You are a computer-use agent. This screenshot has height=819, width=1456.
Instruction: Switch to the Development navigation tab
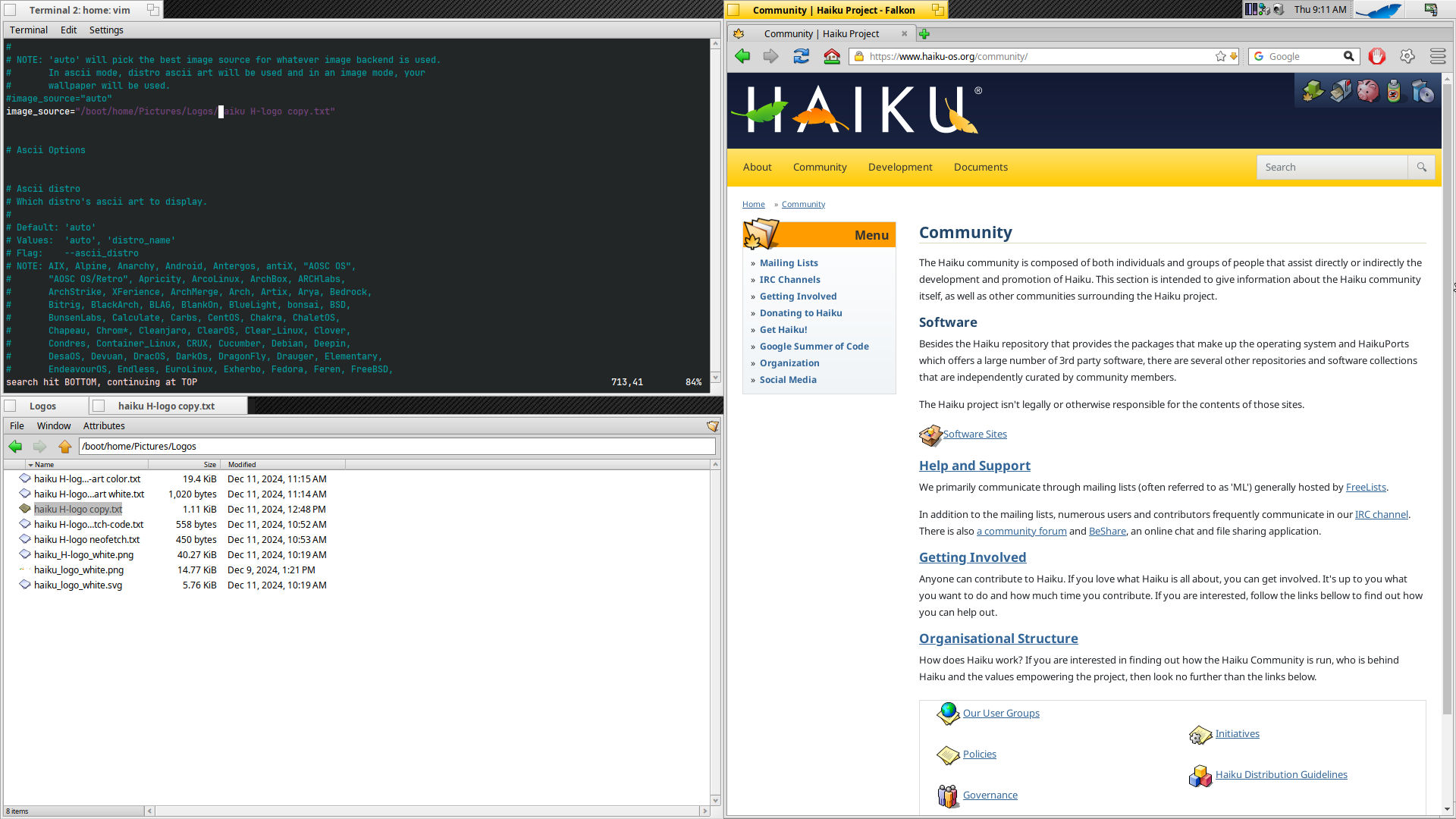(x=899, y=167)
